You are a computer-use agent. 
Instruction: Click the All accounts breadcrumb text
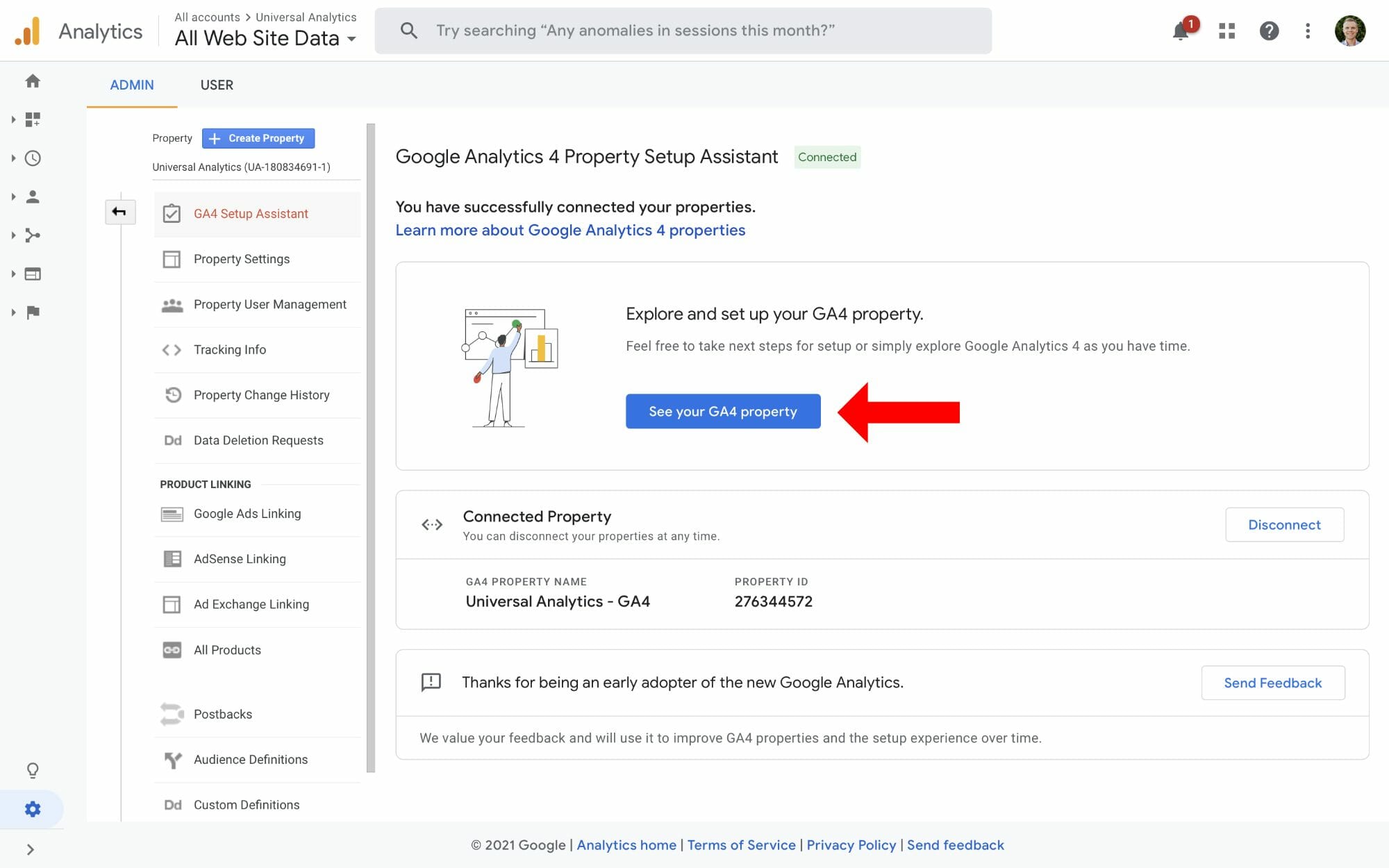[207, 17]
